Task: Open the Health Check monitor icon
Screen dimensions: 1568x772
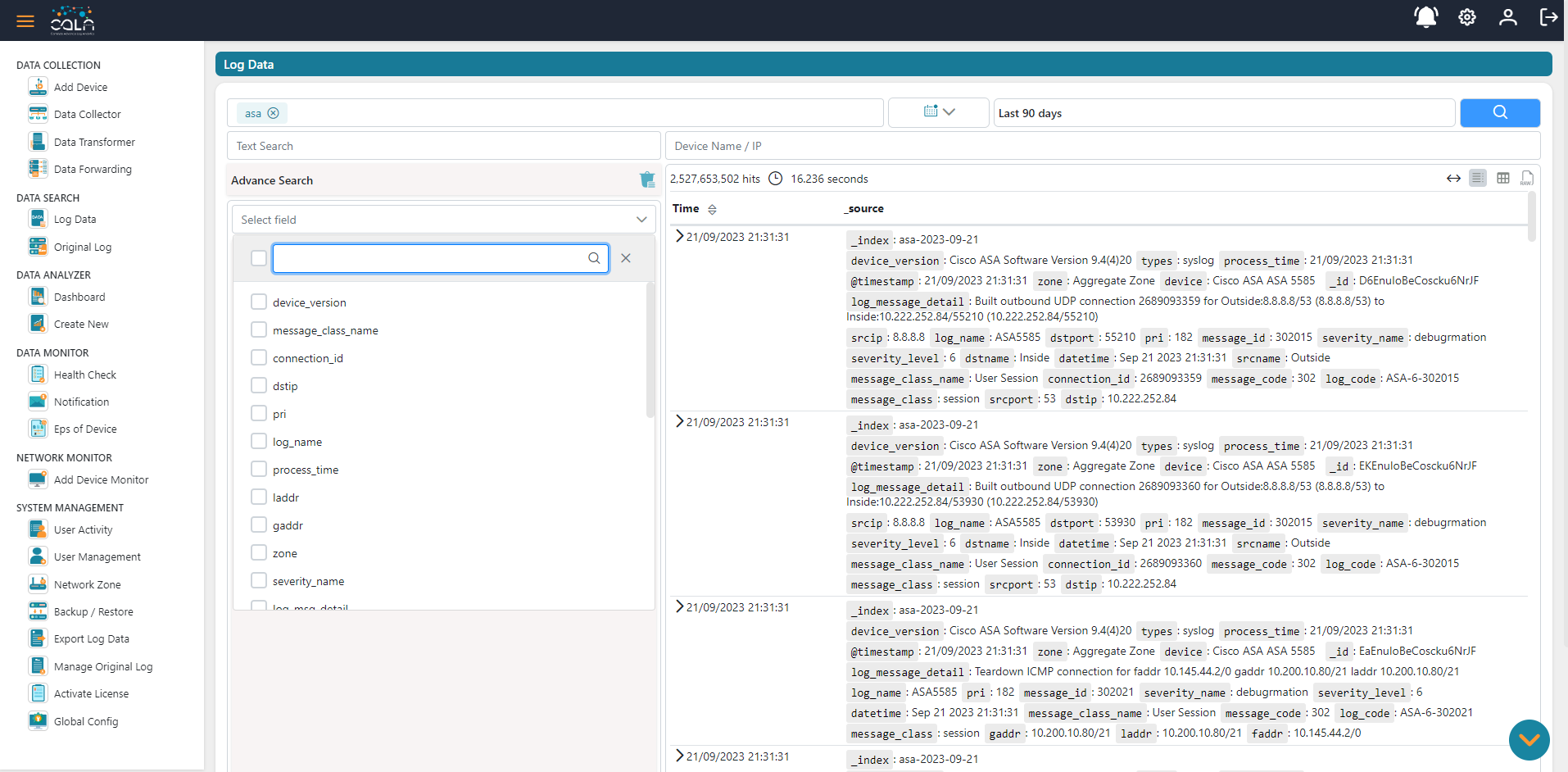Action: click(x=38, y=374)
